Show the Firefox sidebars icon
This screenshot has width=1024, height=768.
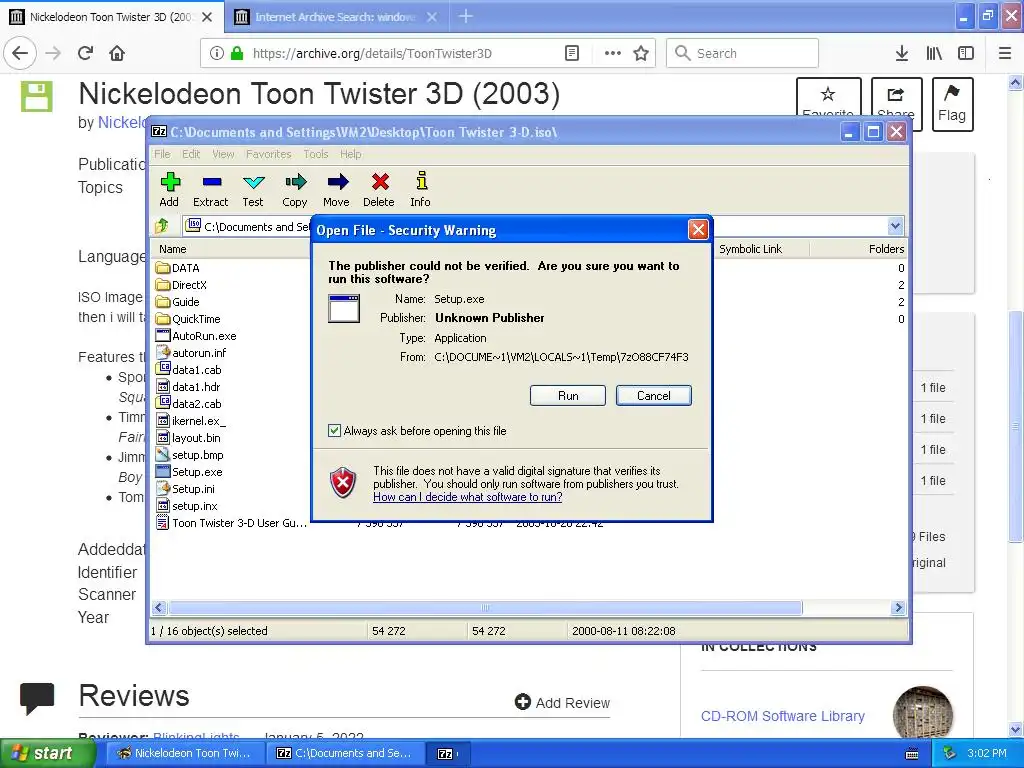coord(966,53)
